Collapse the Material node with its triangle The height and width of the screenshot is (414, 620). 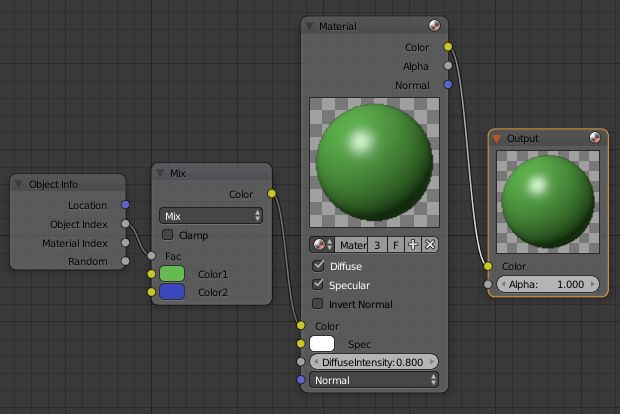click(309, 26)
